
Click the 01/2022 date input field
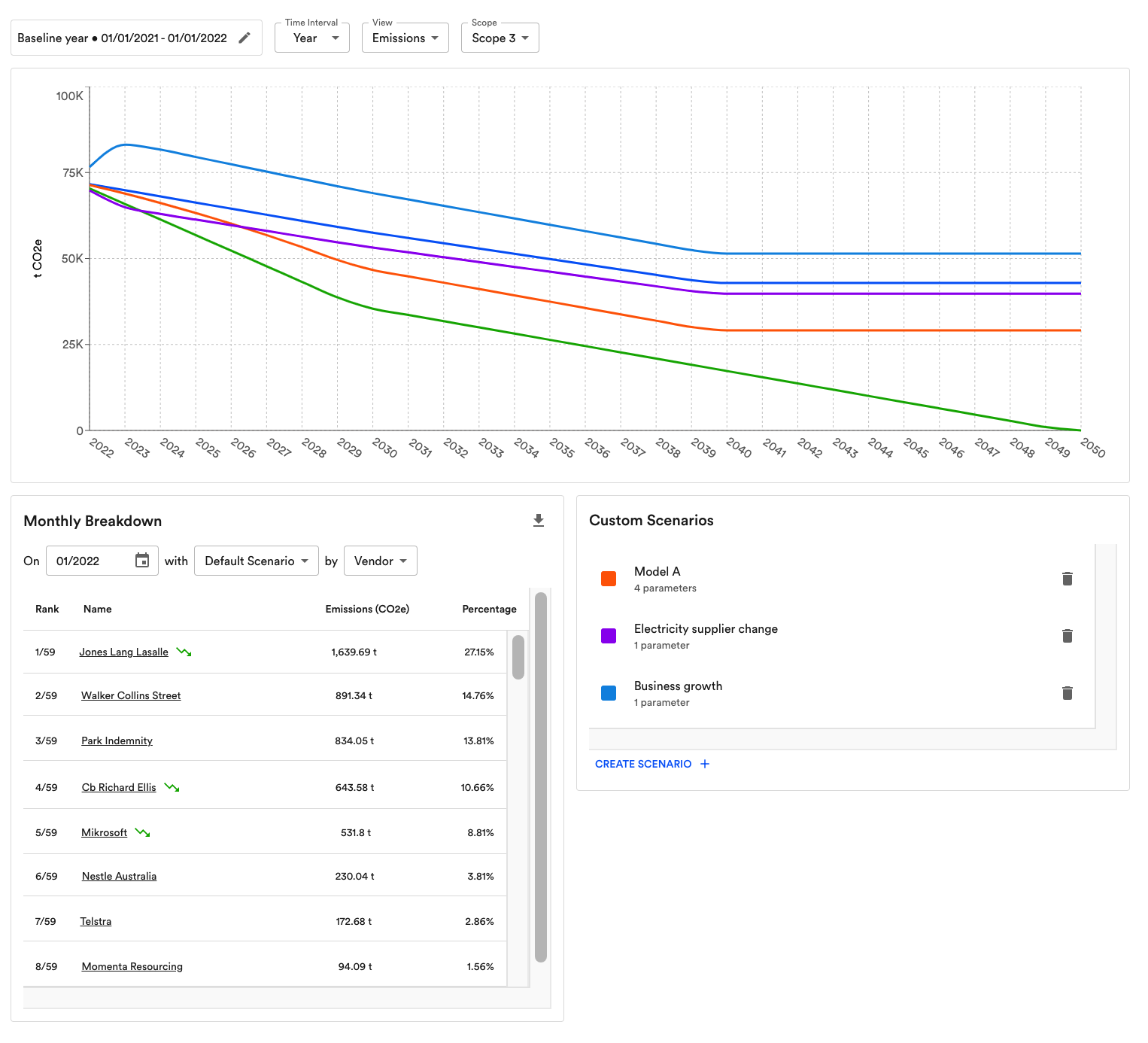[x=102, y=561]
